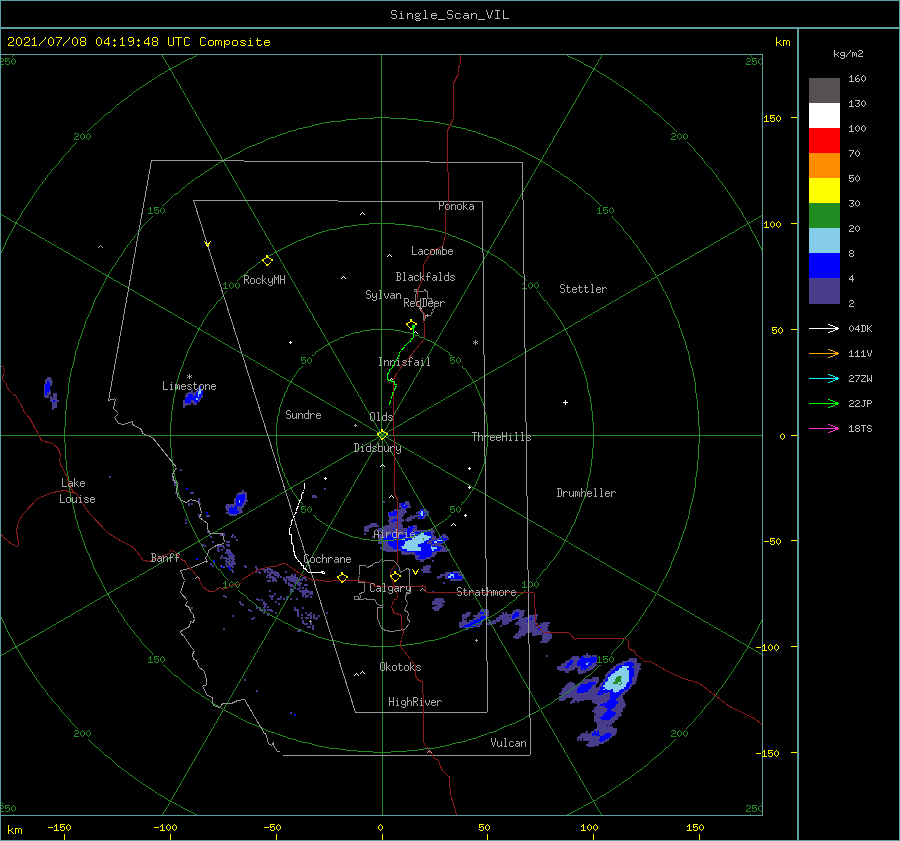
Task: Click the 18TS legend label
Action: coord(860,428)
